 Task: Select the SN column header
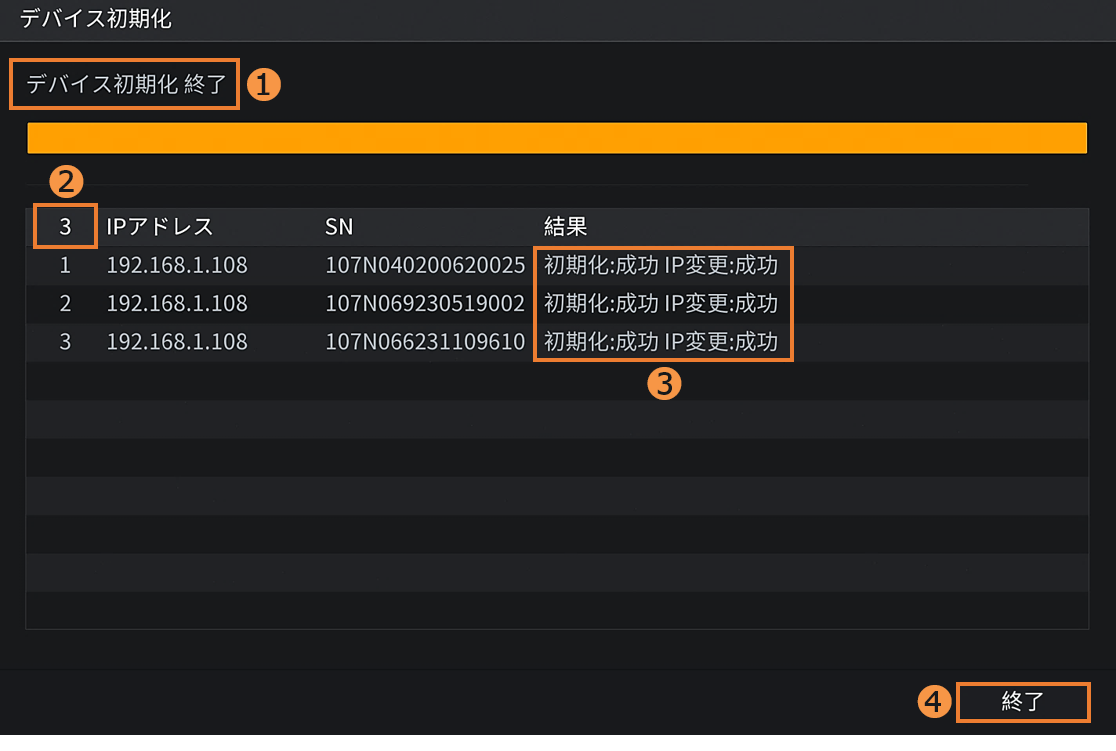(x=339, y=227)
